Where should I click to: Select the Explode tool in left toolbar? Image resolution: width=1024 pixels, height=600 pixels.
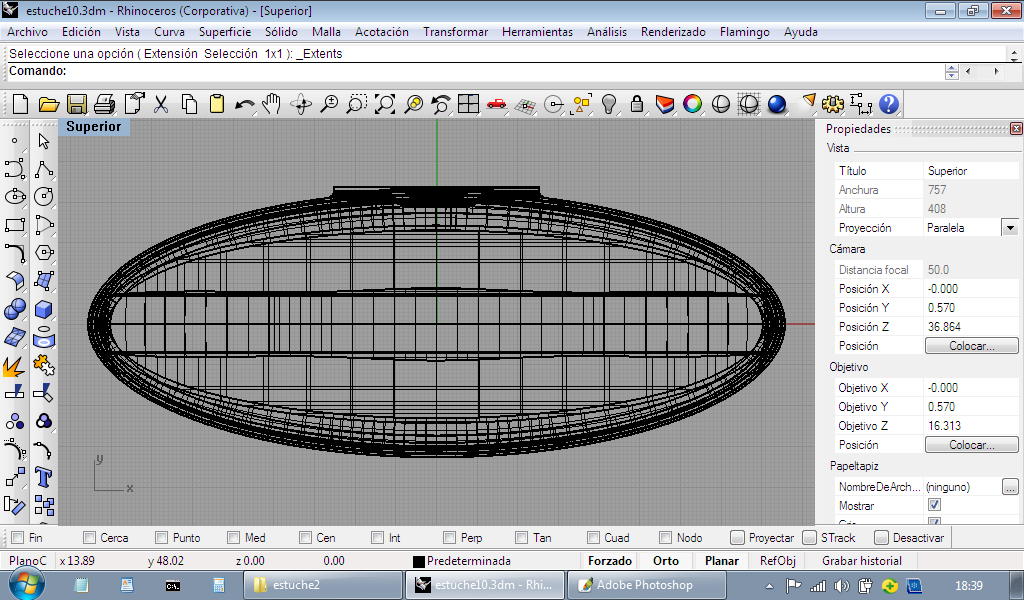[15, 367]
